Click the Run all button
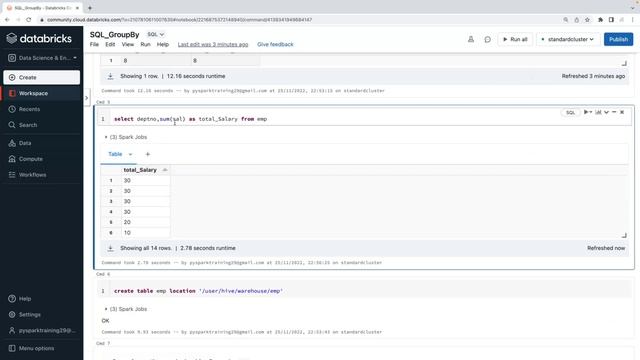Viewport: 640px width, 360px height. [x=515, y=39]
